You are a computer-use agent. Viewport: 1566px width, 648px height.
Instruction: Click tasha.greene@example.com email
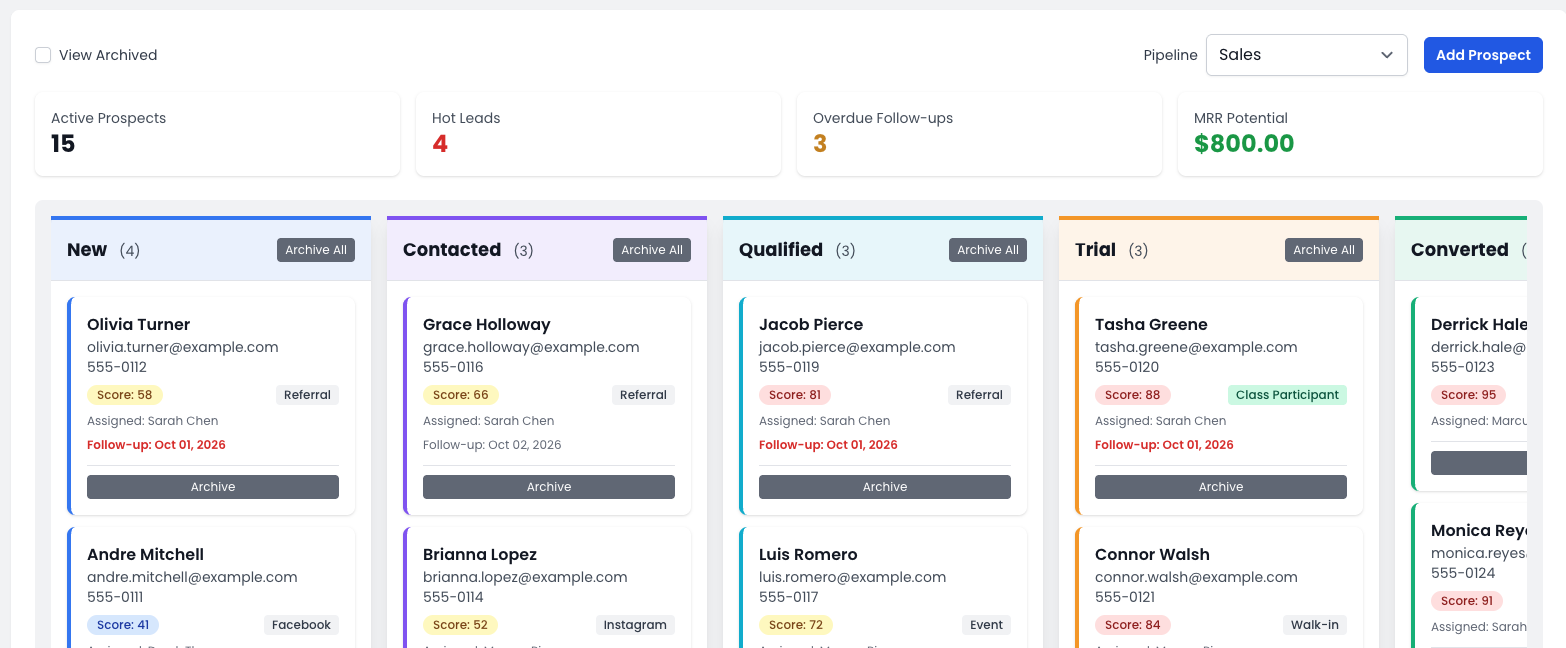pos(1196,347)
